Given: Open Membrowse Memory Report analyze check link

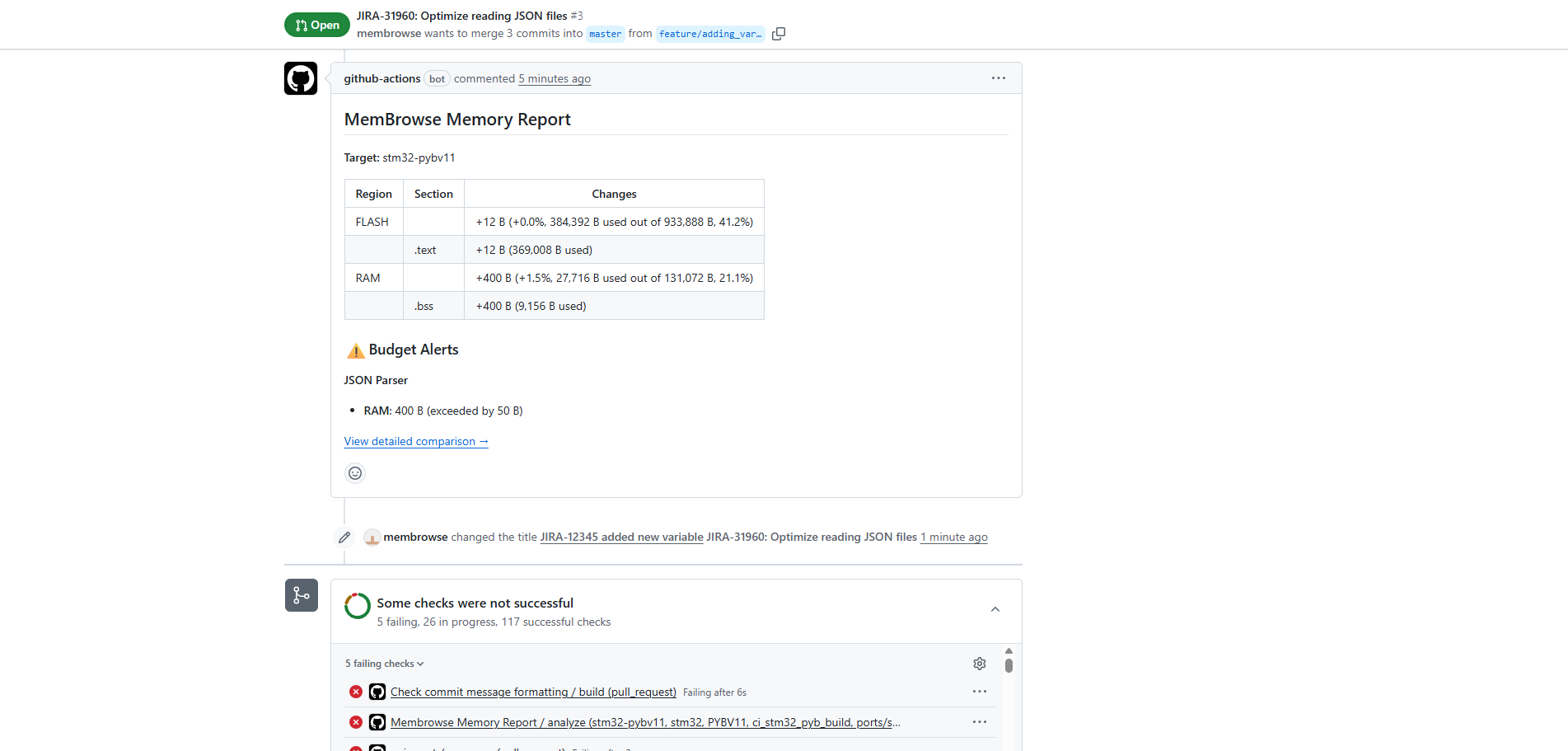Looking at the screenshot, I should tap(645, 722).
